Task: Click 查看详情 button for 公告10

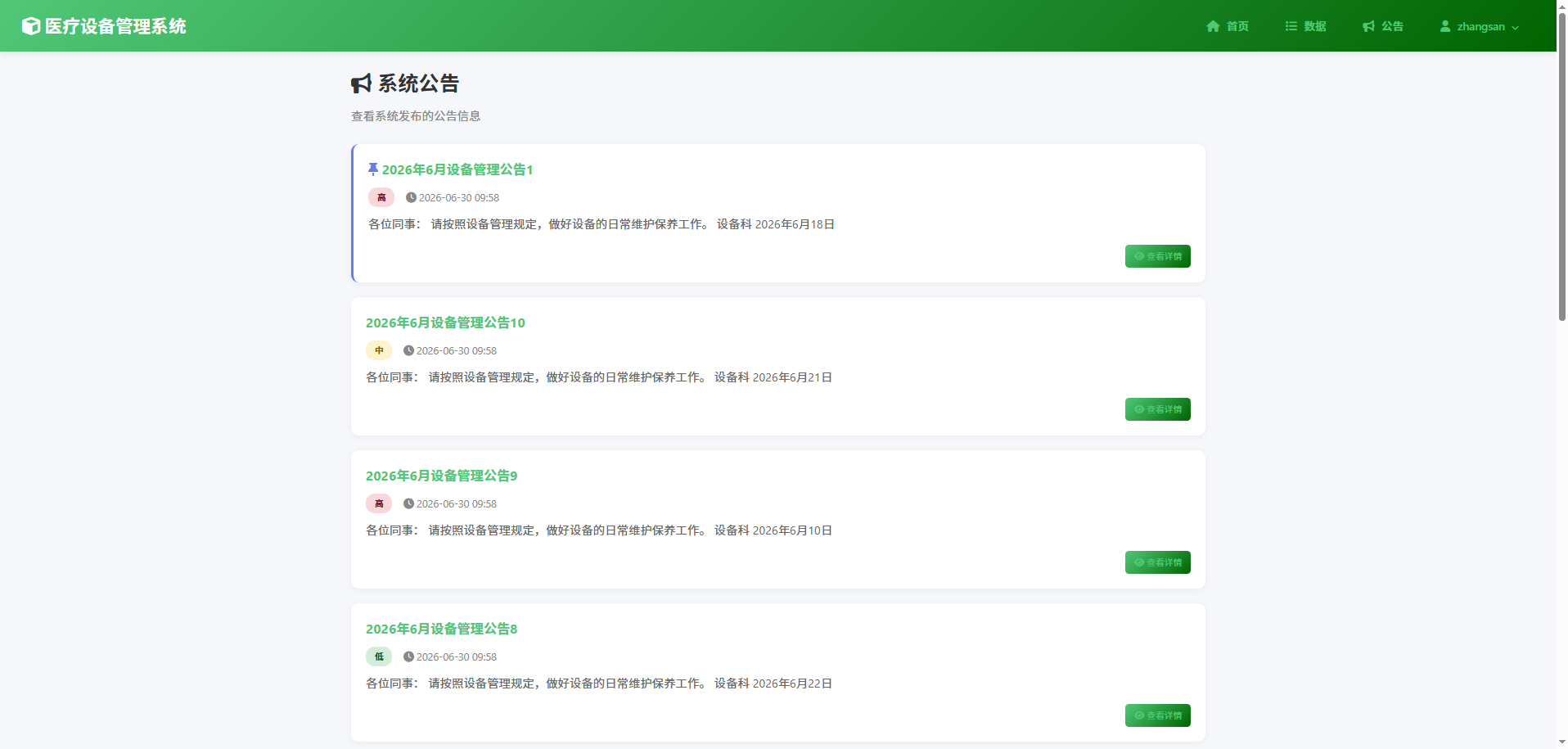Action: (x=1157, y=409)
